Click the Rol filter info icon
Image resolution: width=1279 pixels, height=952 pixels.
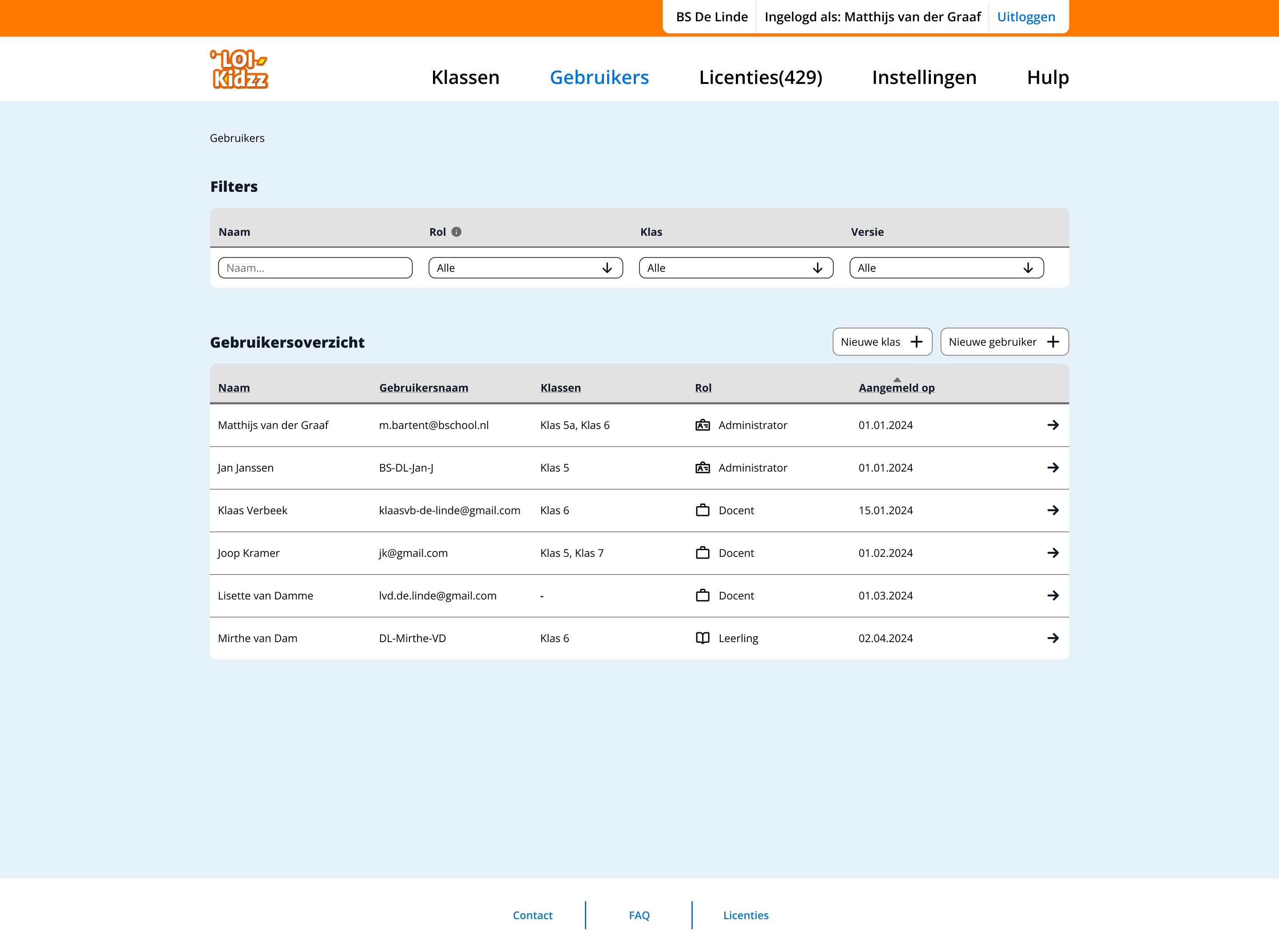[x=457, y=232]
